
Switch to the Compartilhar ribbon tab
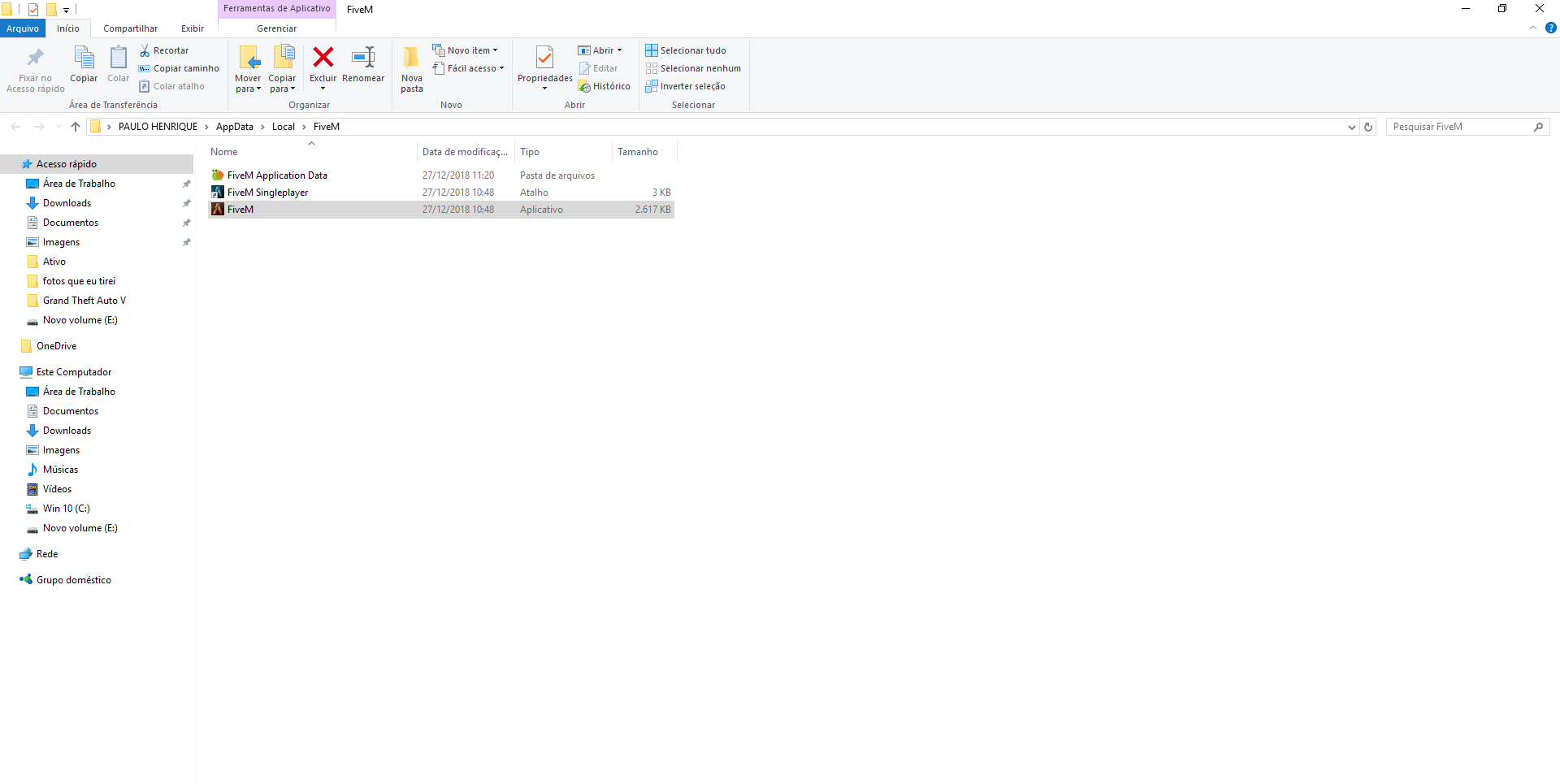pos(131,28)
